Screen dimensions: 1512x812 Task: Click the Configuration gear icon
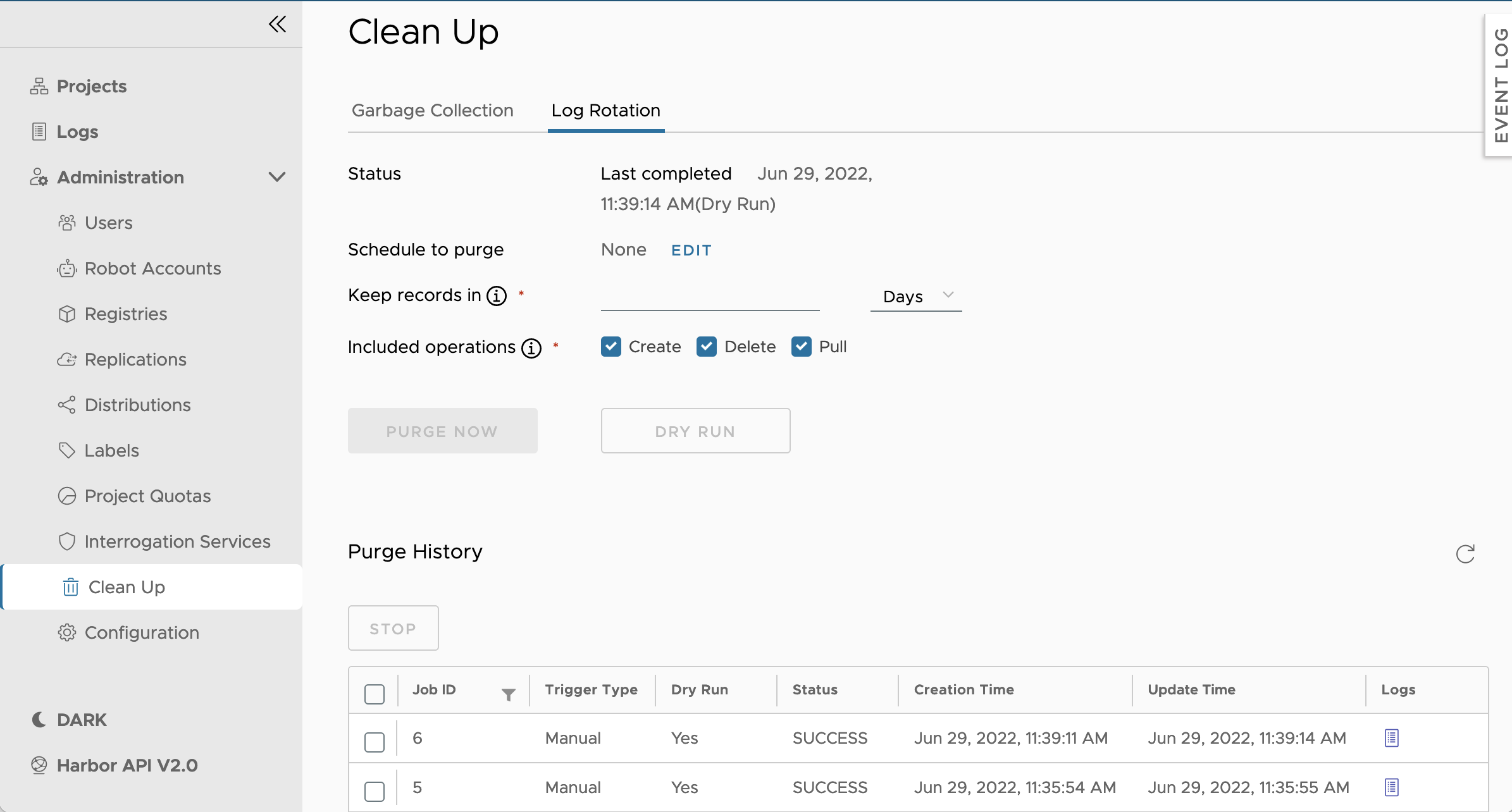pos(67,632)
